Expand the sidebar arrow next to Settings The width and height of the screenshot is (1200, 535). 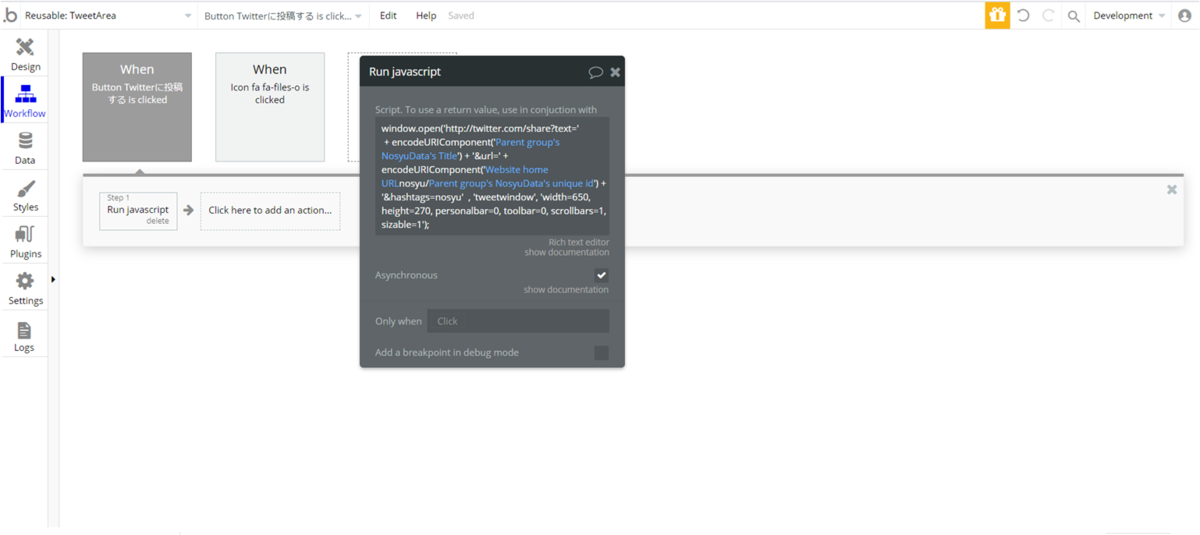point(53,280)
